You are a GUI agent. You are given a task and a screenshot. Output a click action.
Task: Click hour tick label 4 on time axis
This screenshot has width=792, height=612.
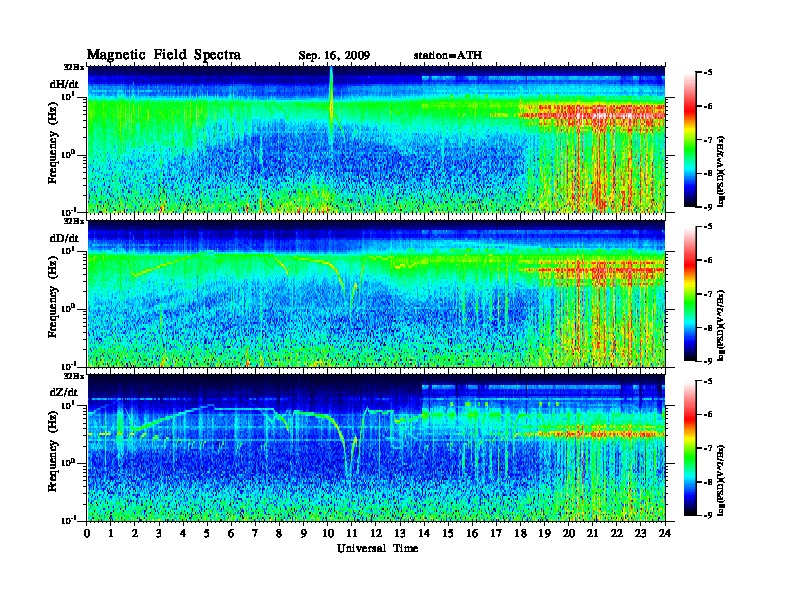[x=183, y=534]
